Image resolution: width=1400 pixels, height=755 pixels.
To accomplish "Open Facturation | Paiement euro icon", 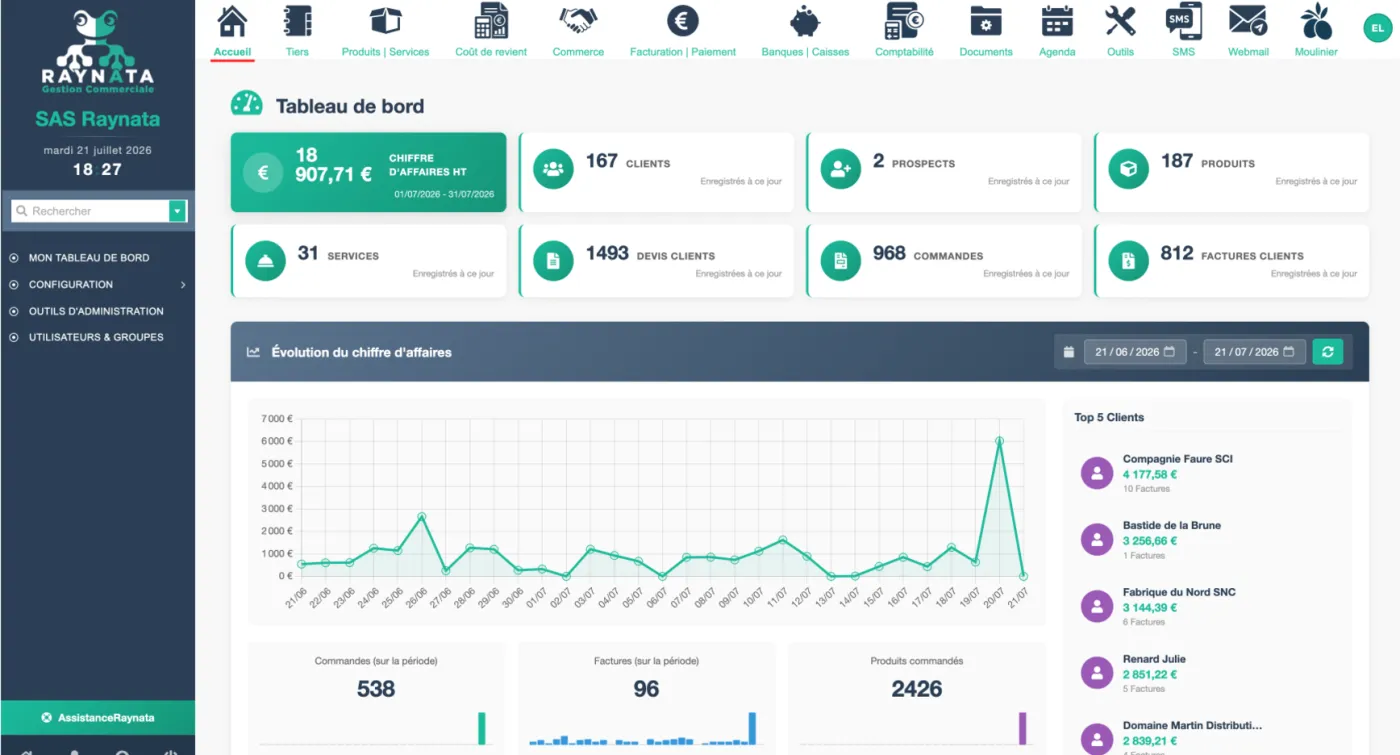I will tap(683, 20).
